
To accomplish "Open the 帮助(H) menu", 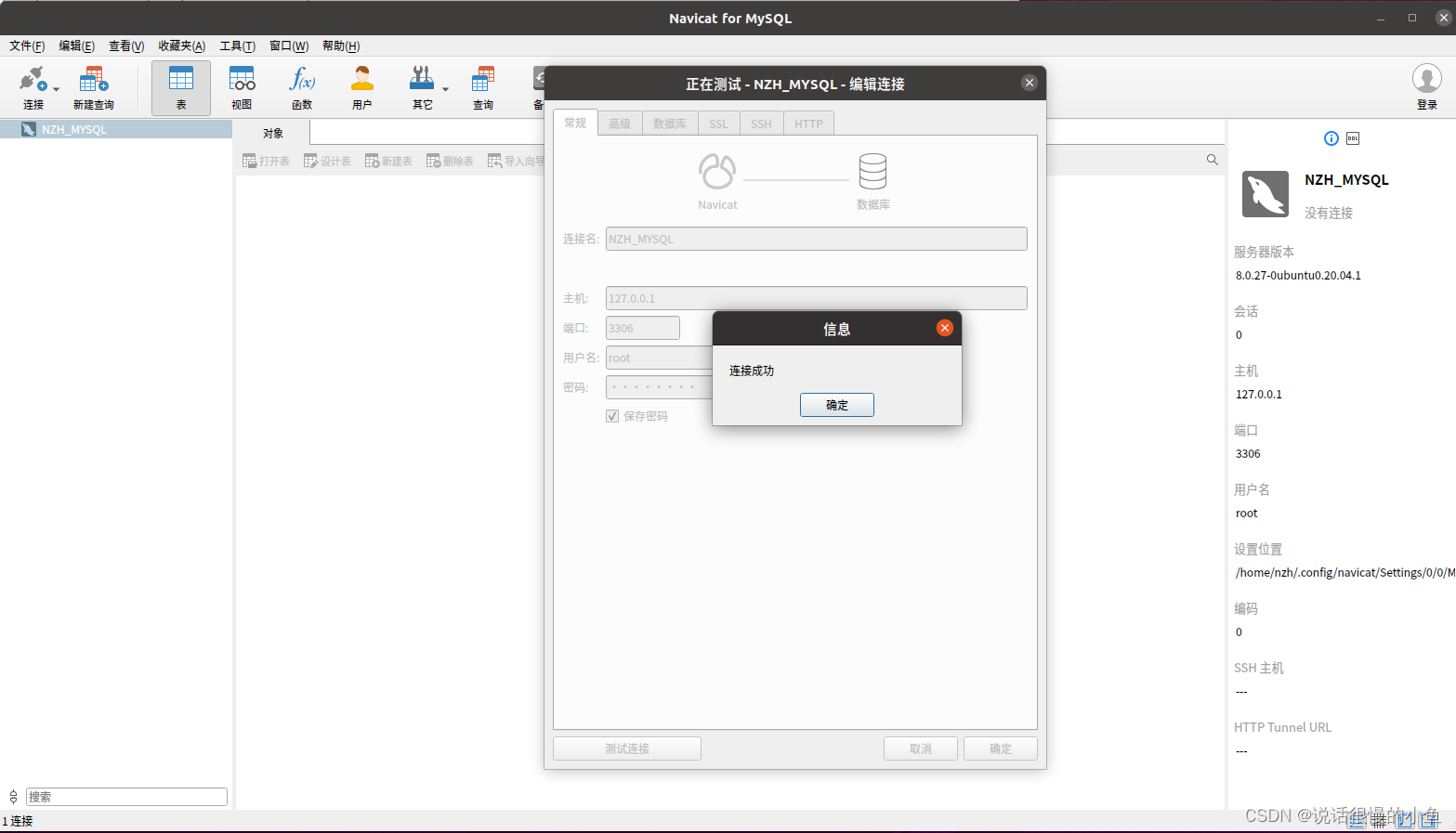I will tap(341, 46).
